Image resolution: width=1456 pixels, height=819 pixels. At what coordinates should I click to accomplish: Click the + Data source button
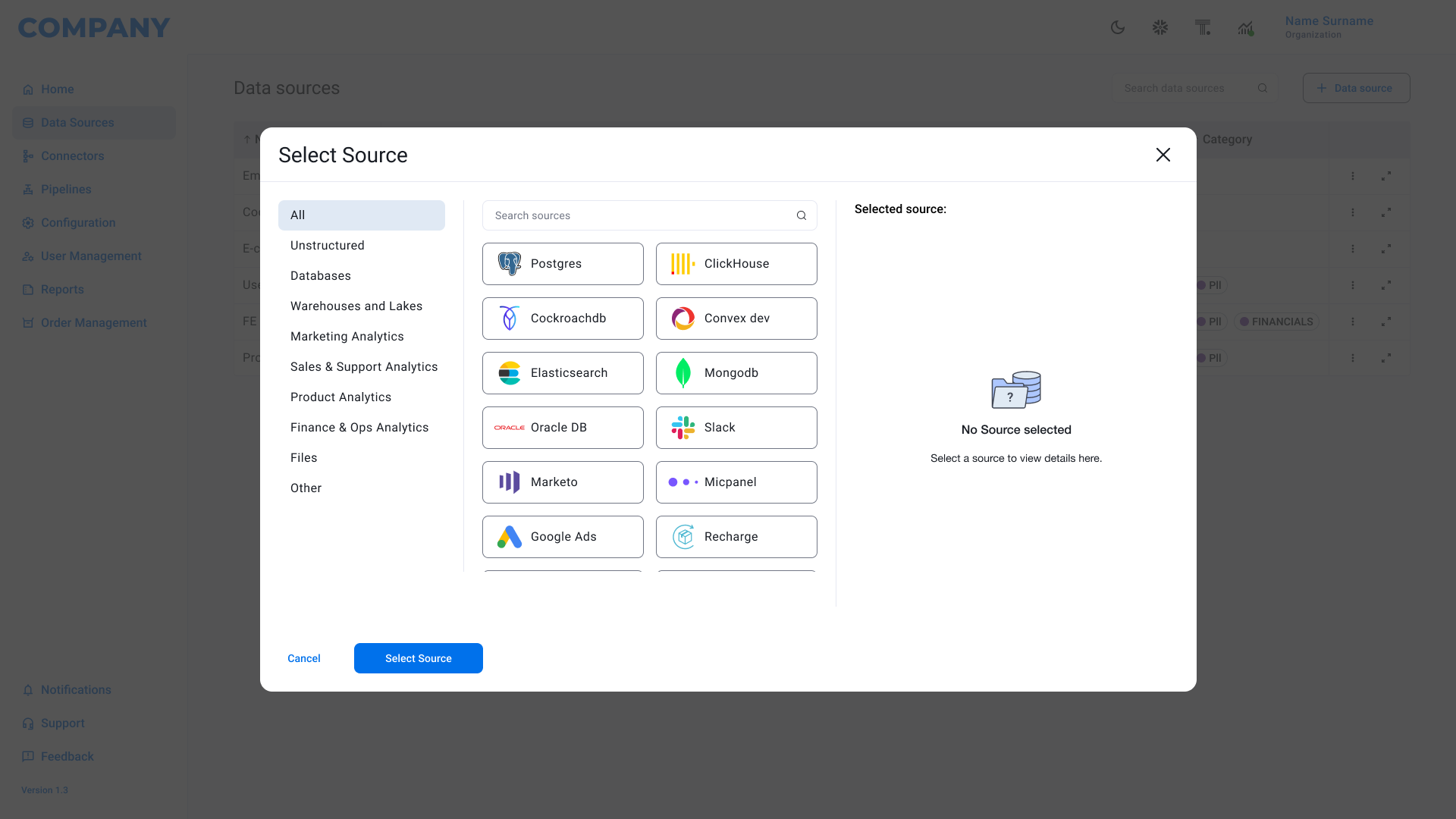pyautogui.click(x=1356, y=87)
